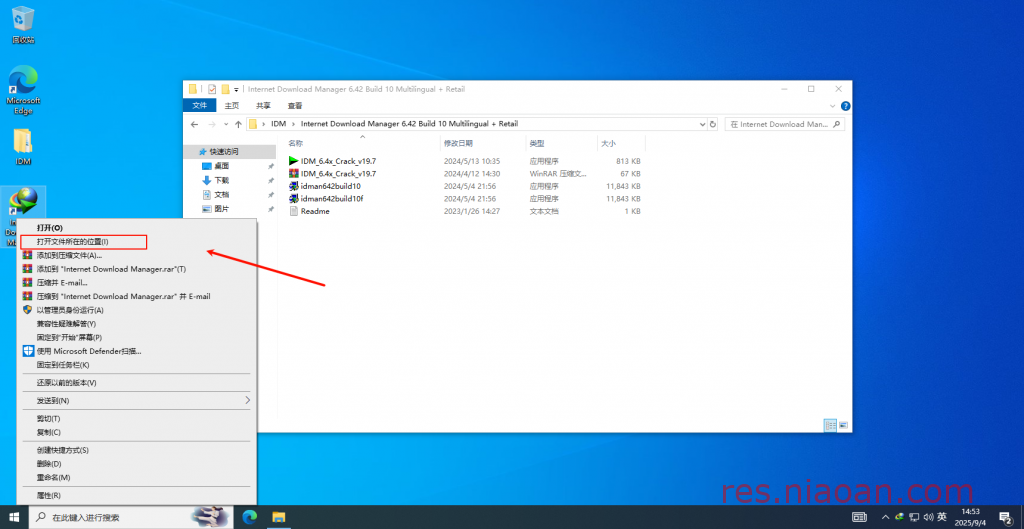This screenshot has height=529, width=1024.
Task: Click the IDM_6.4x_Crack_v19.7 application file icon
Action: 294,161
